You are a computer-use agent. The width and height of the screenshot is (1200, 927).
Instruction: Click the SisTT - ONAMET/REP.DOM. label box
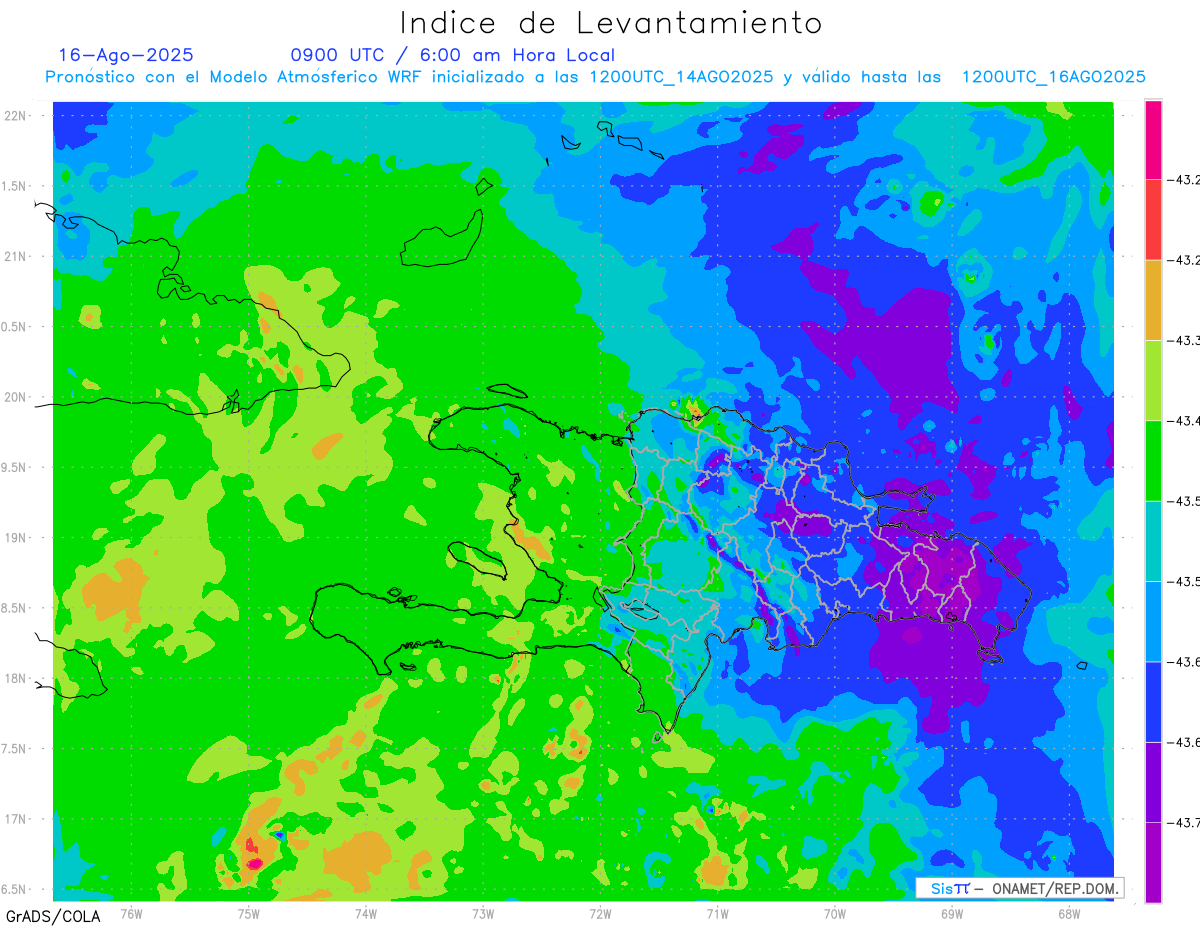(x=1019, y=888)
